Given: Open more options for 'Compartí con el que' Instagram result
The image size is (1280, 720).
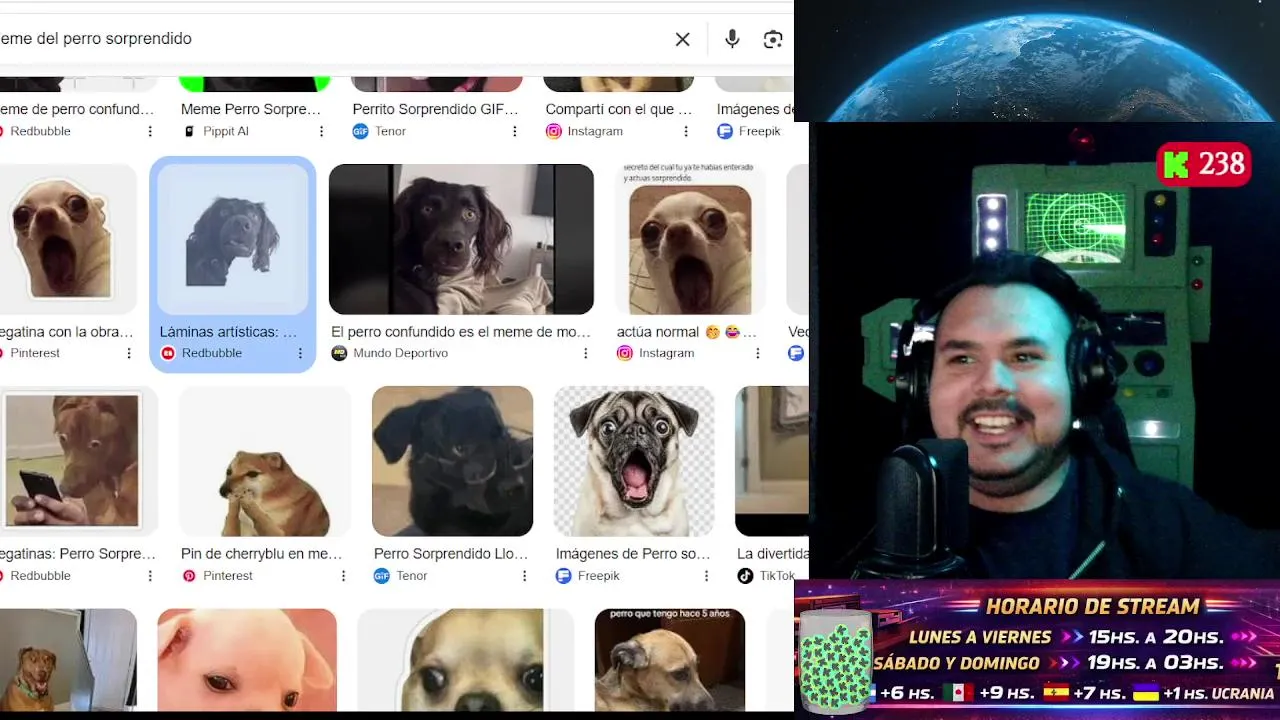Looking at the screenshot, I should 686,131.
